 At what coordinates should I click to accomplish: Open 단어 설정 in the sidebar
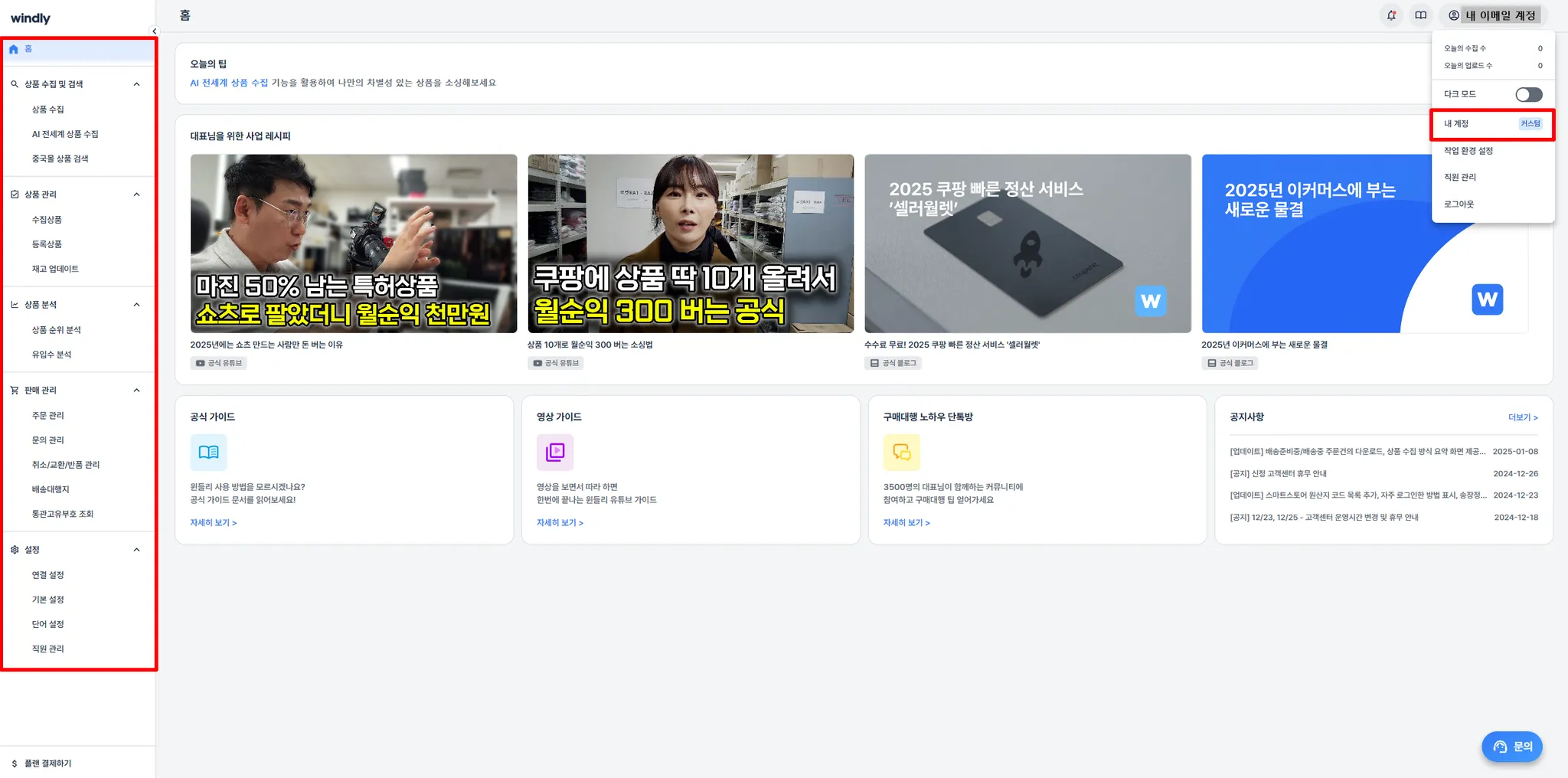pos(48,624)
